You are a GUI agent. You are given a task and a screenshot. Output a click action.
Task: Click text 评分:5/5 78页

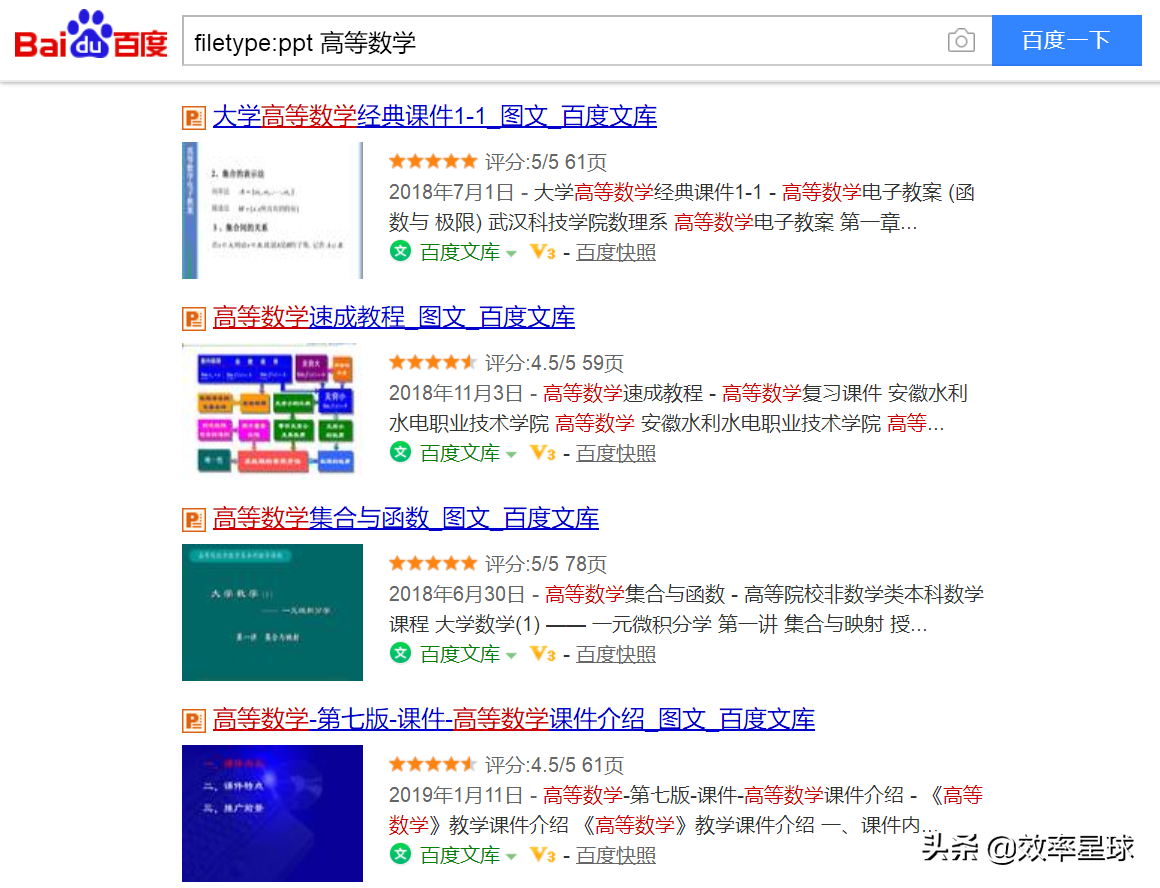(546, 565)
